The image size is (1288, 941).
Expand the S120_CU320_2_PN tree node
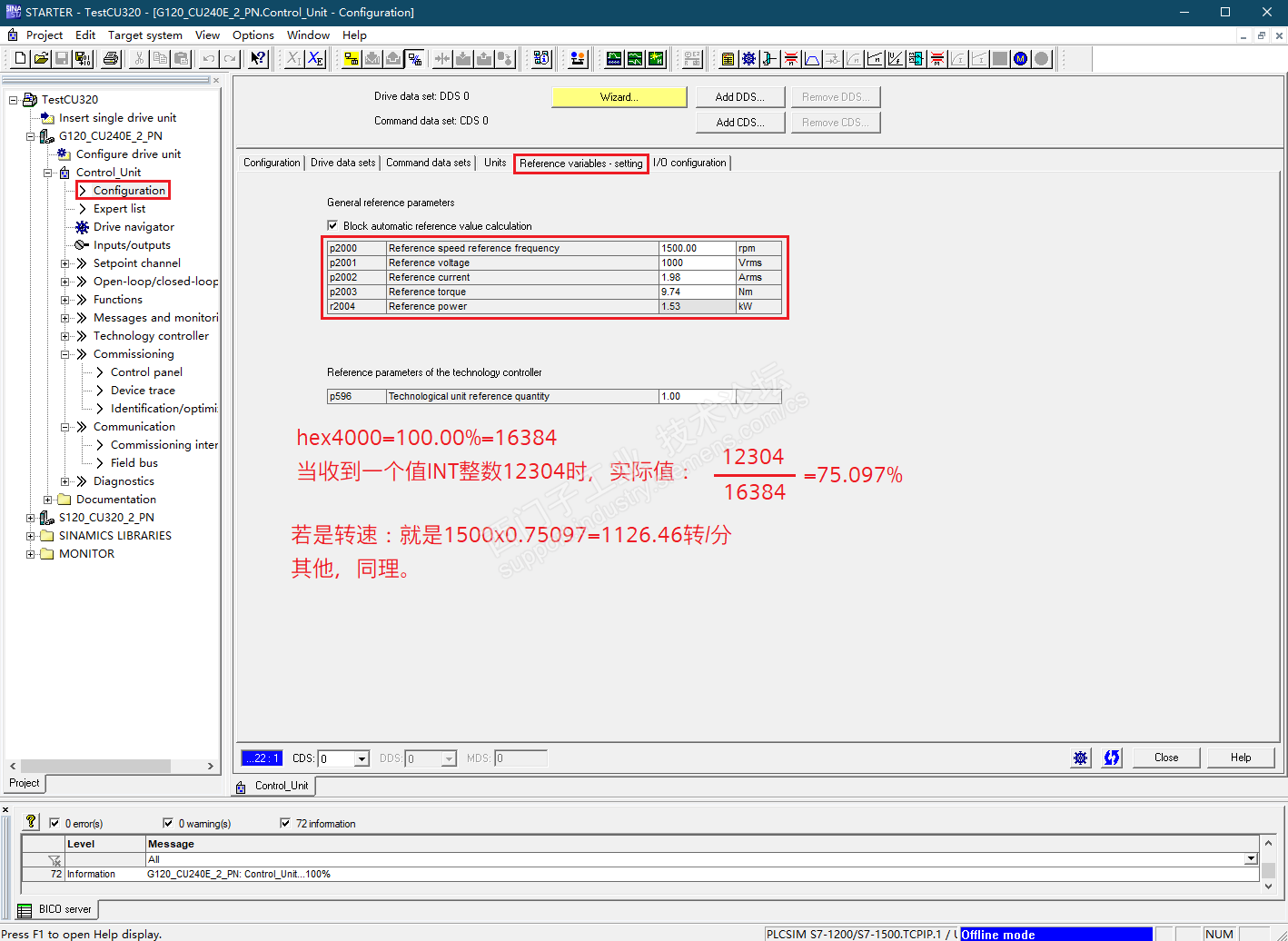[x=31, y=518]
